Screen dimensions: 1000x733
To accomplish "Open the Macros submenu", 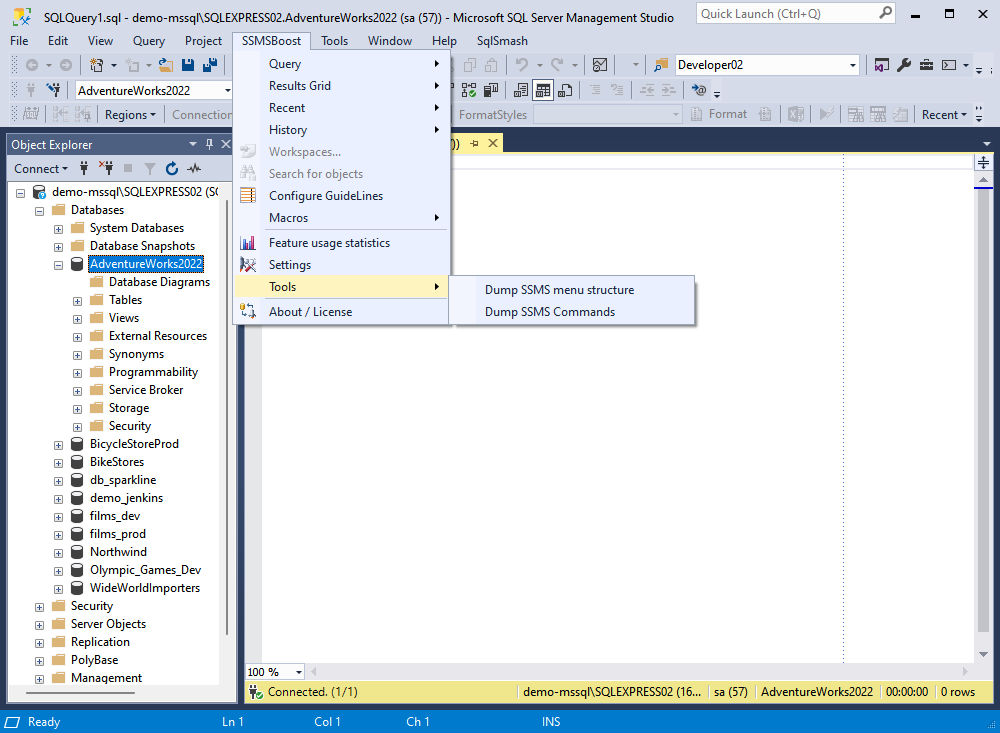I will tap(341, 218).
